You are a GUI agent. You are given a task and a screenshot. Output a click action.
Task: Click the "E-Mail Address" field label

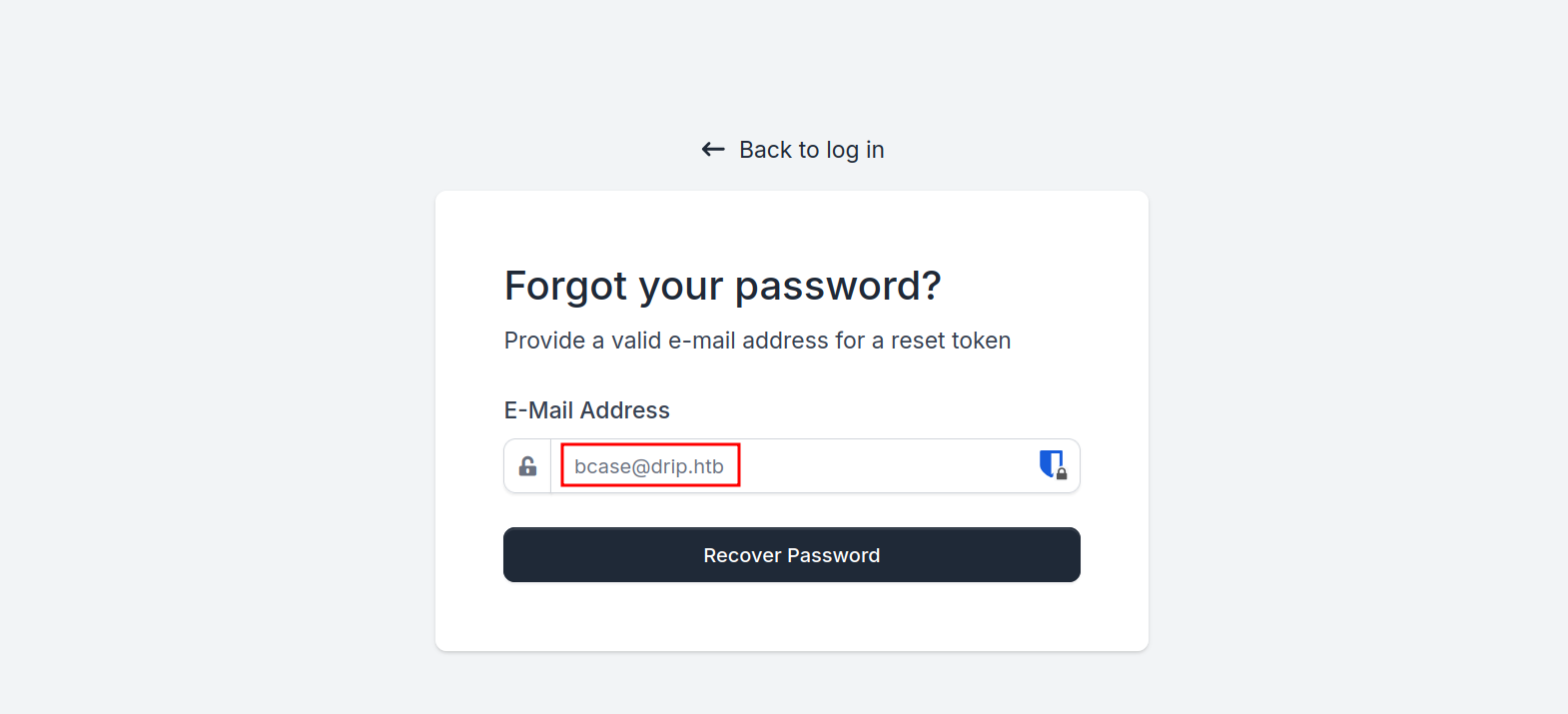[586, 410]
